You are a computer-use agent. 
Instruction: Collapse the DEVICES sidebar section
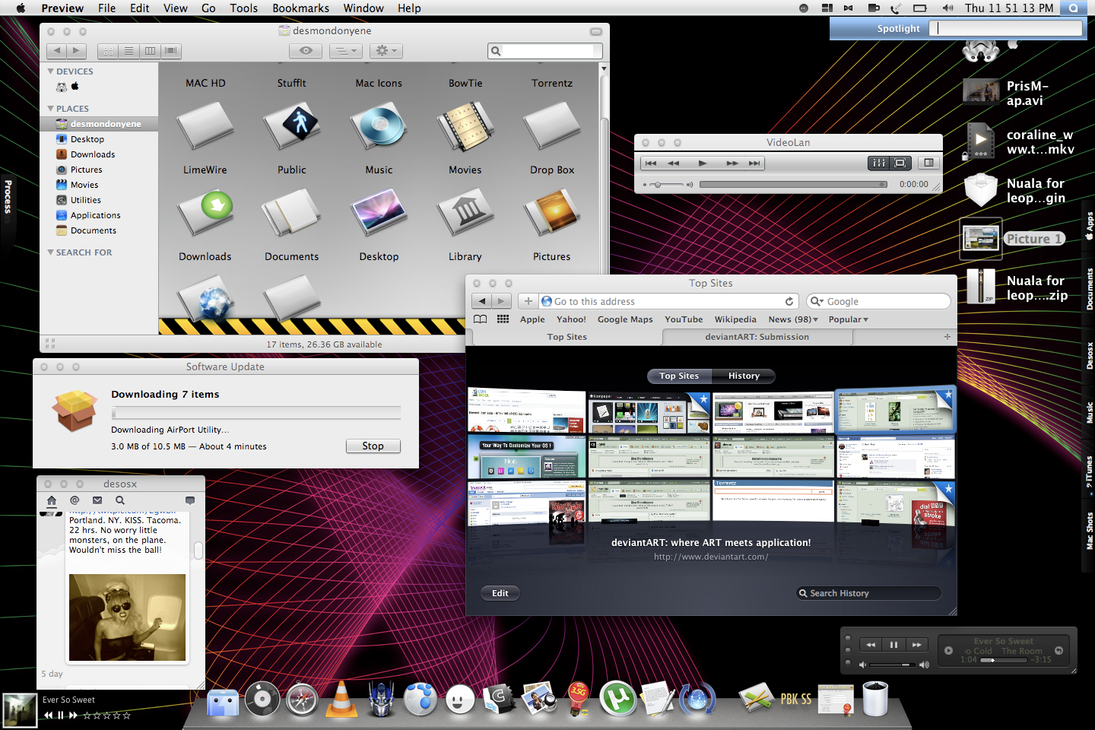[50, 71]
